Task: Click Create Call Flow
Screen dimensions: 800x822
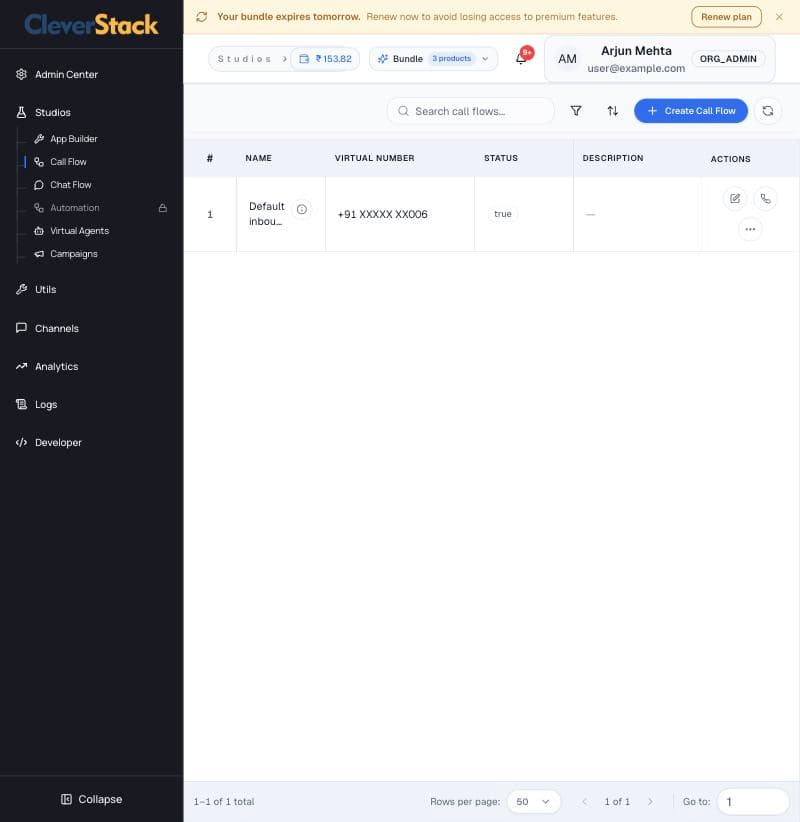Action: point(690,111)
